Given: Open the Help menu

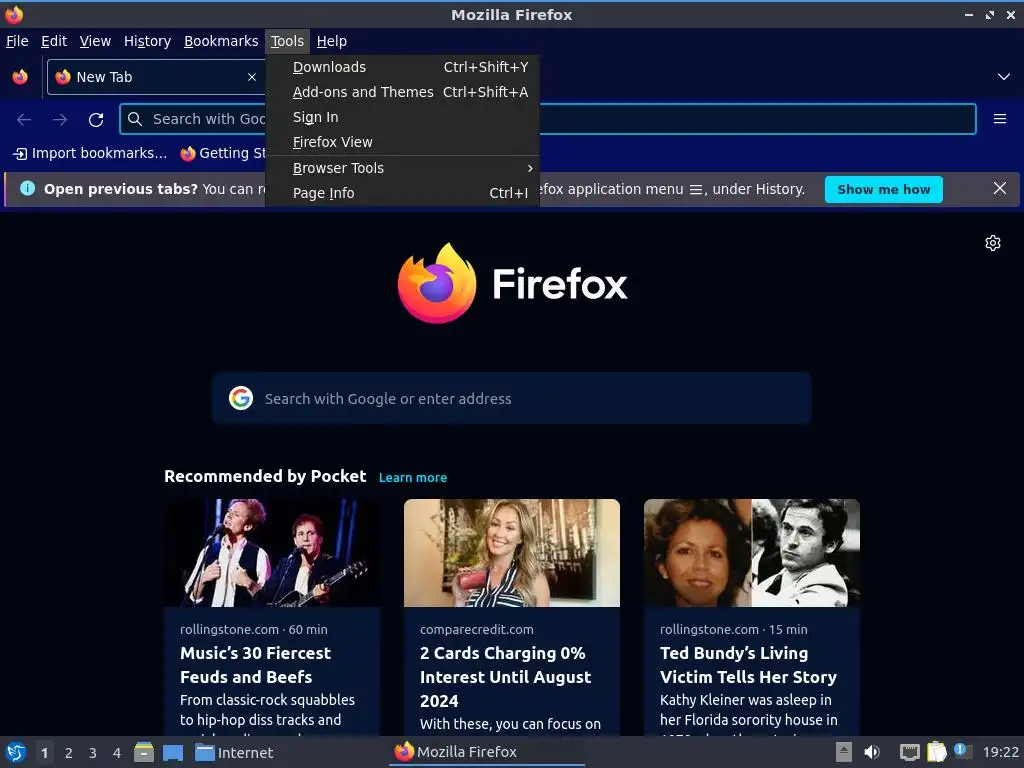Looking at the screenshot, I should (x=332, y=41).
